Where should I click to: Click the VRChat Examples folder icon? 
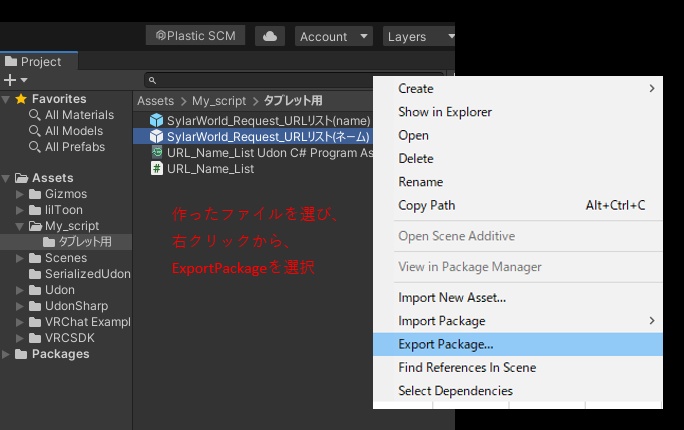(35, 322)
